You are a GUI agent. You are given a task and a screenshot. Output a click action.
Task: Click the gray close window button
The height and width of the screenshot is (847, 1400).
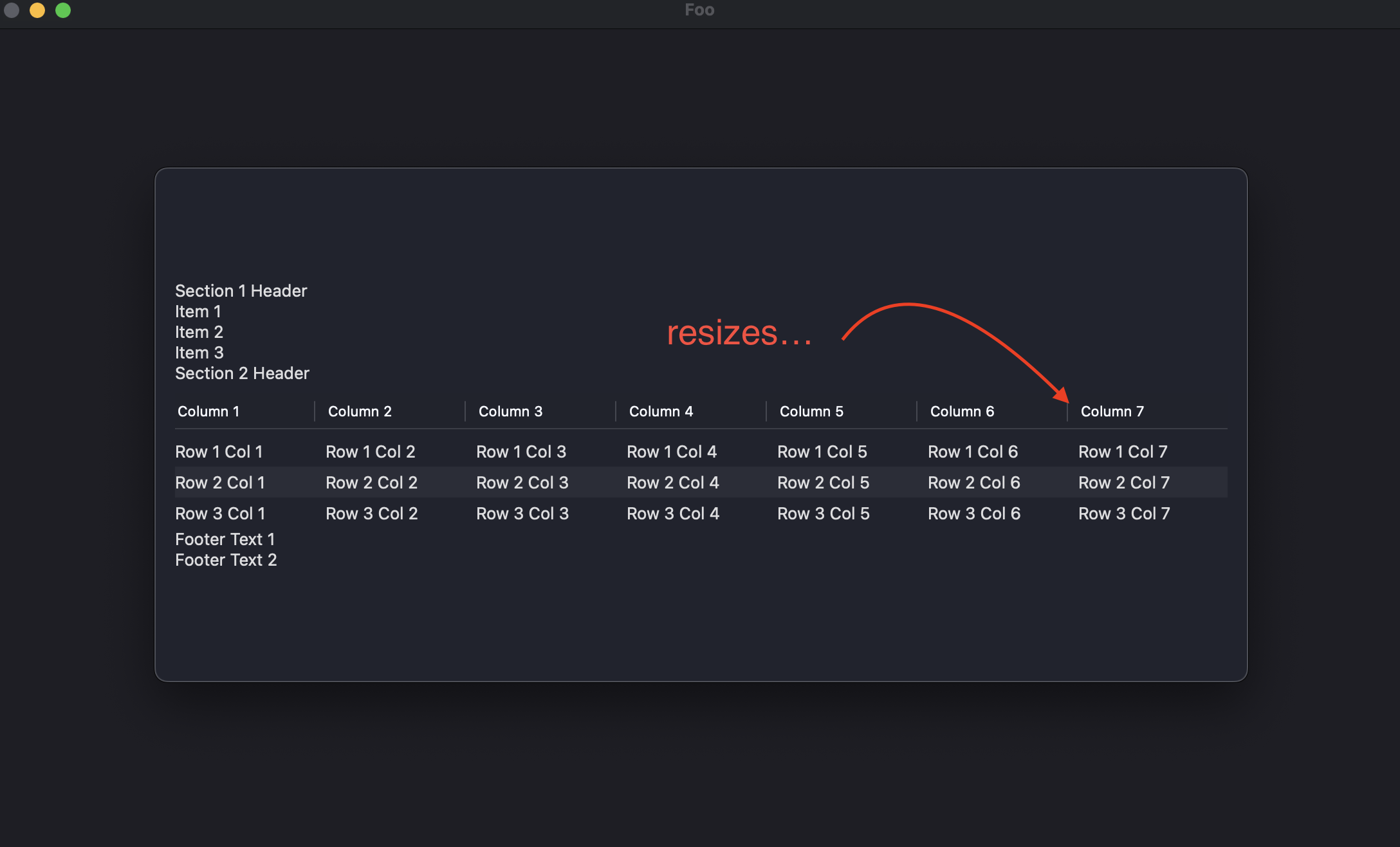coord(12,10)
